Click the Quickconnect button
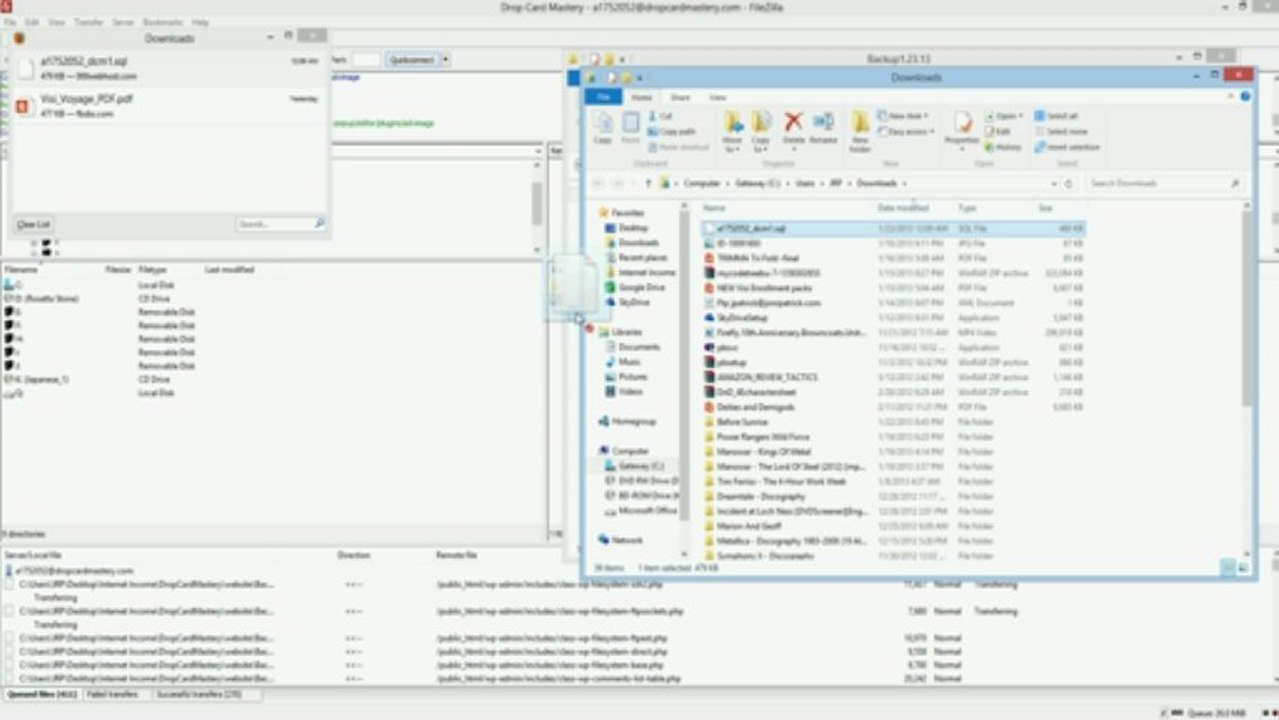This screenshot has width=1279, height=720. click(412, 60)
